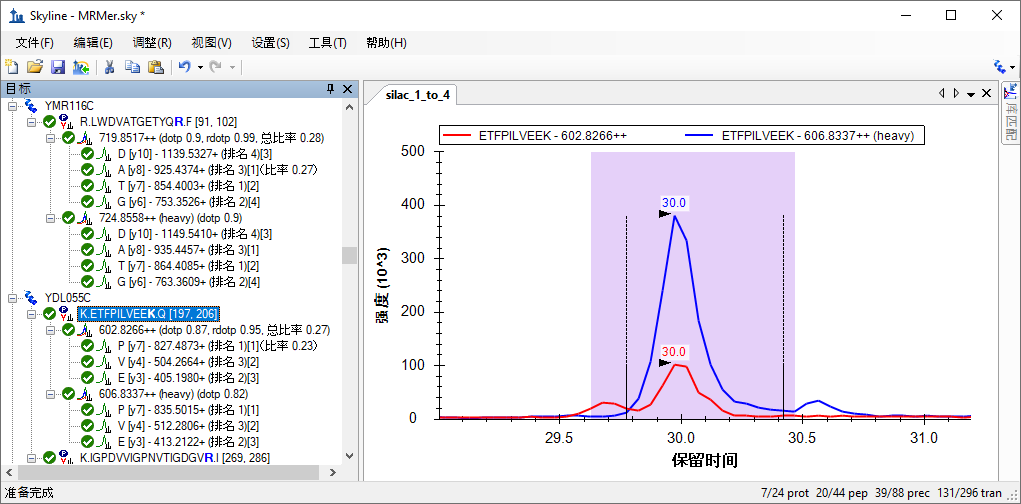Close the silac_1_to_4 graph pane
The image size is (1021, 504).
point(986,94)
